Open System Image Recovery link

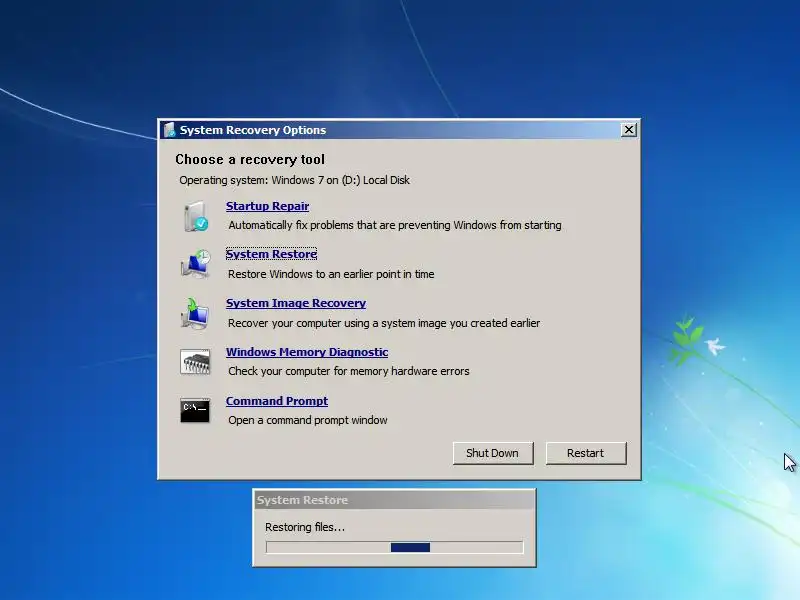tap(296, 303)
